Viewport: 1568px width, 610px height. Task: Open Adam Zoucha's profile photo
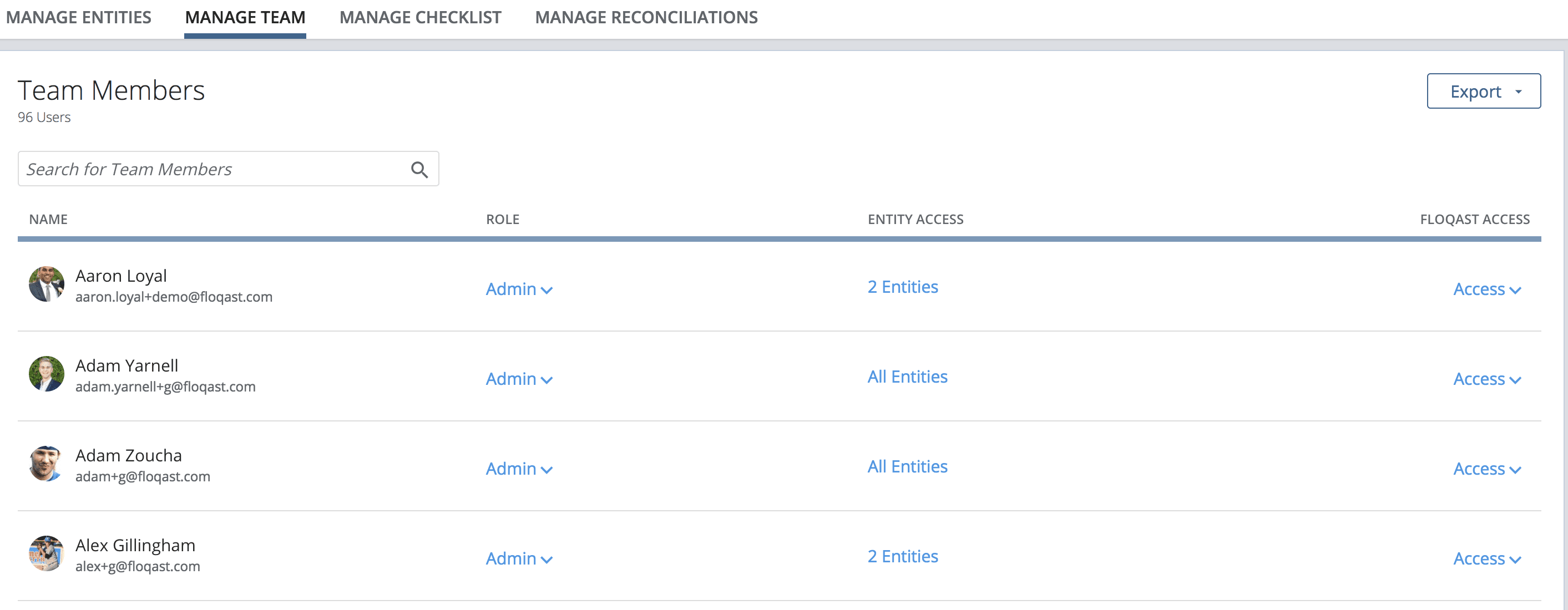46,464
